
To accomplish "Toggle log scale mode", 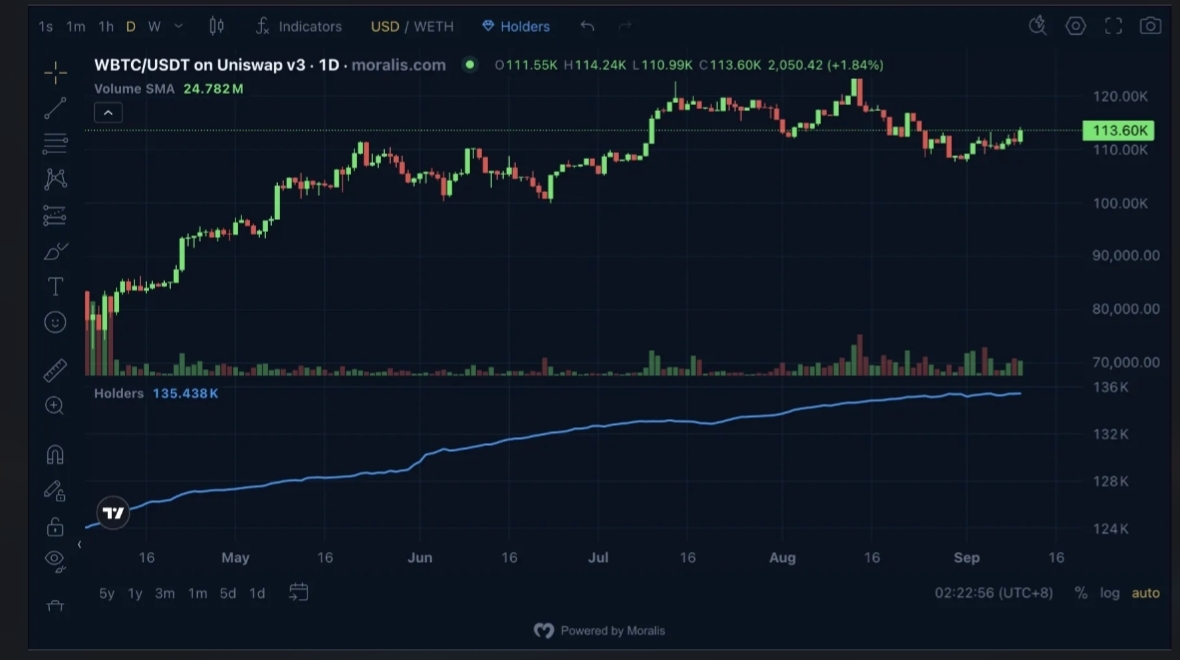I will pos(1110,593).
